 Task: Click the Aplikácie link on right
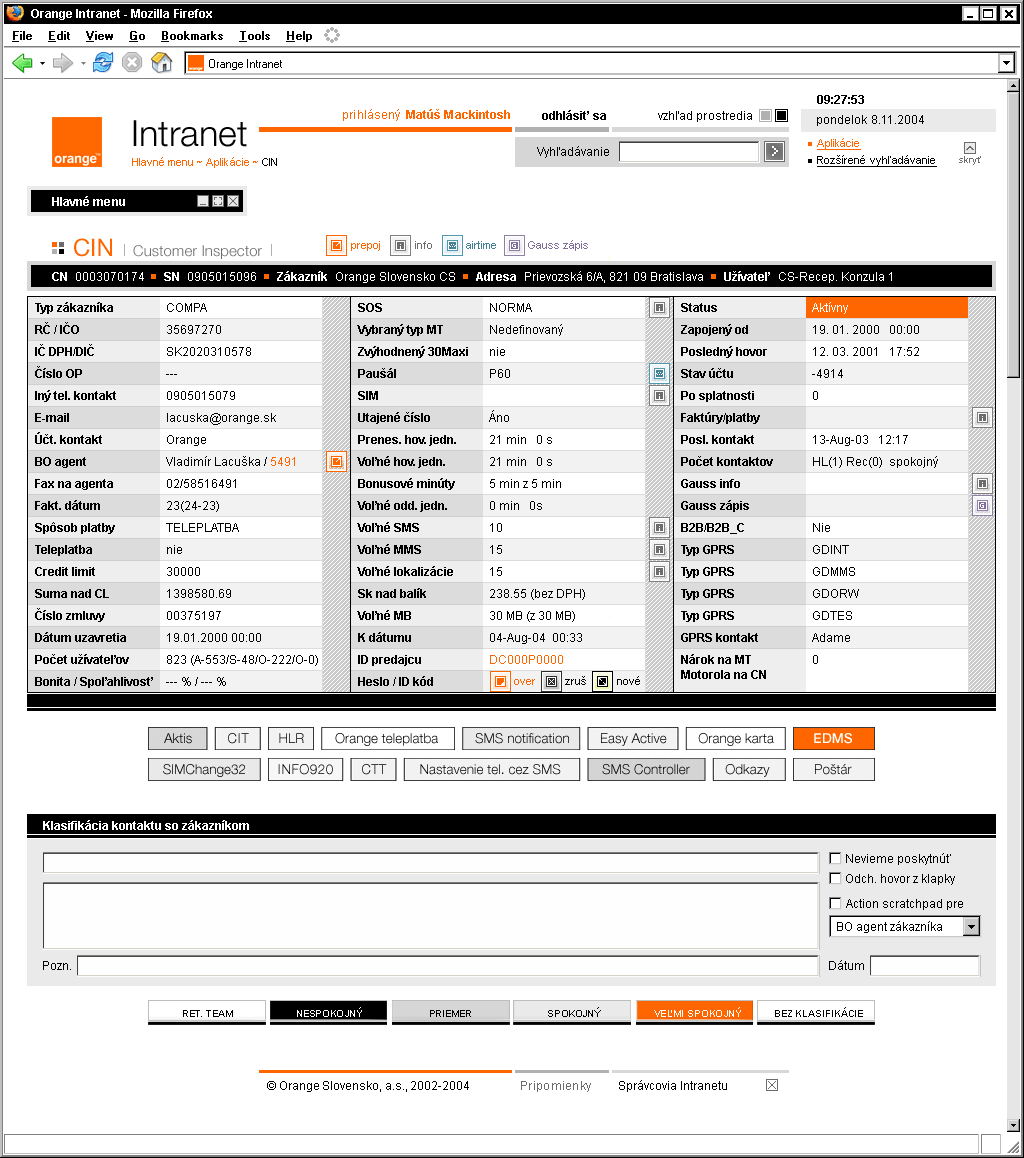coord(837,143)
